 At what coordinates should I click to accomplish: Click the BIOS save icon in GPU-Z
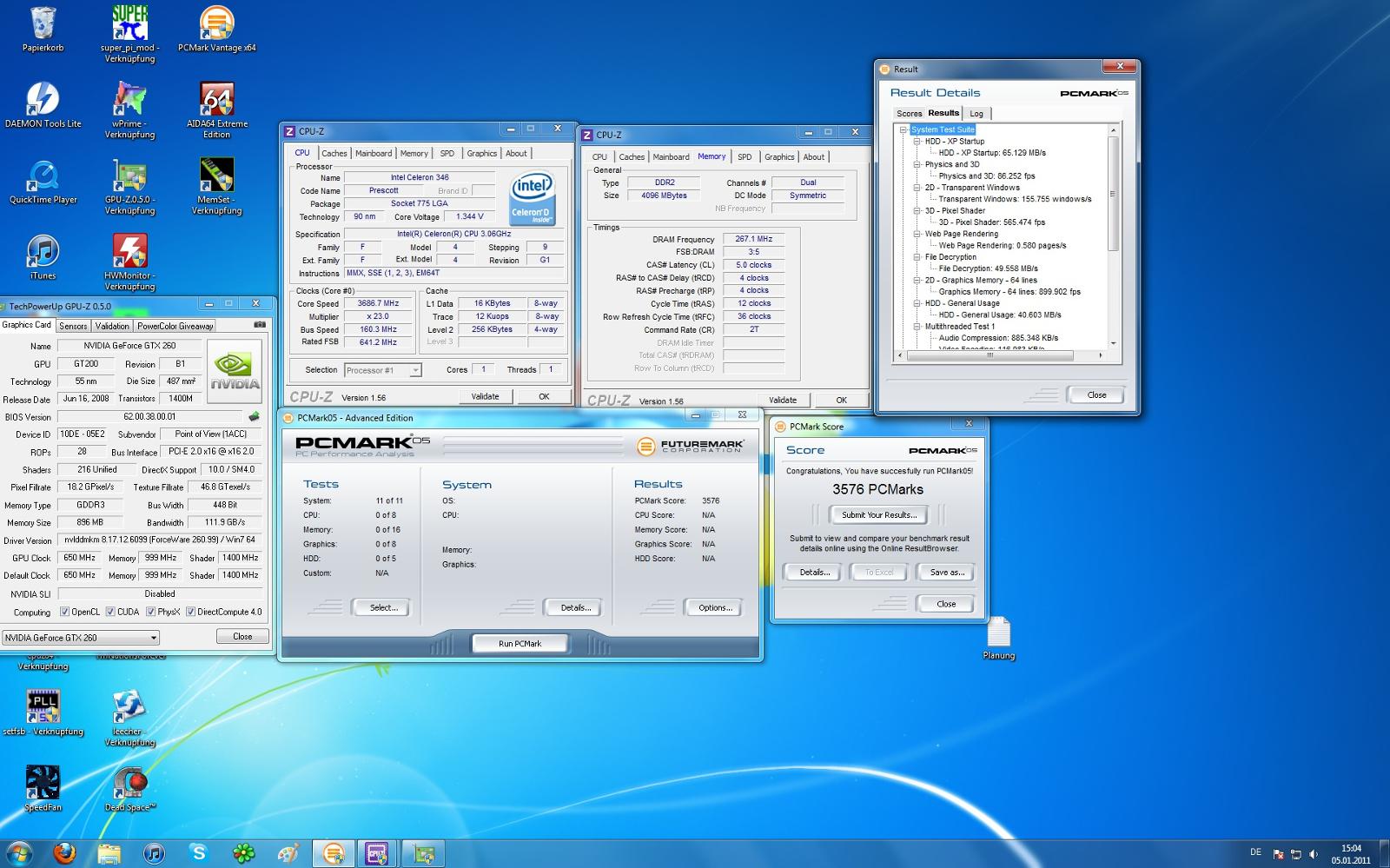point(254,416)
